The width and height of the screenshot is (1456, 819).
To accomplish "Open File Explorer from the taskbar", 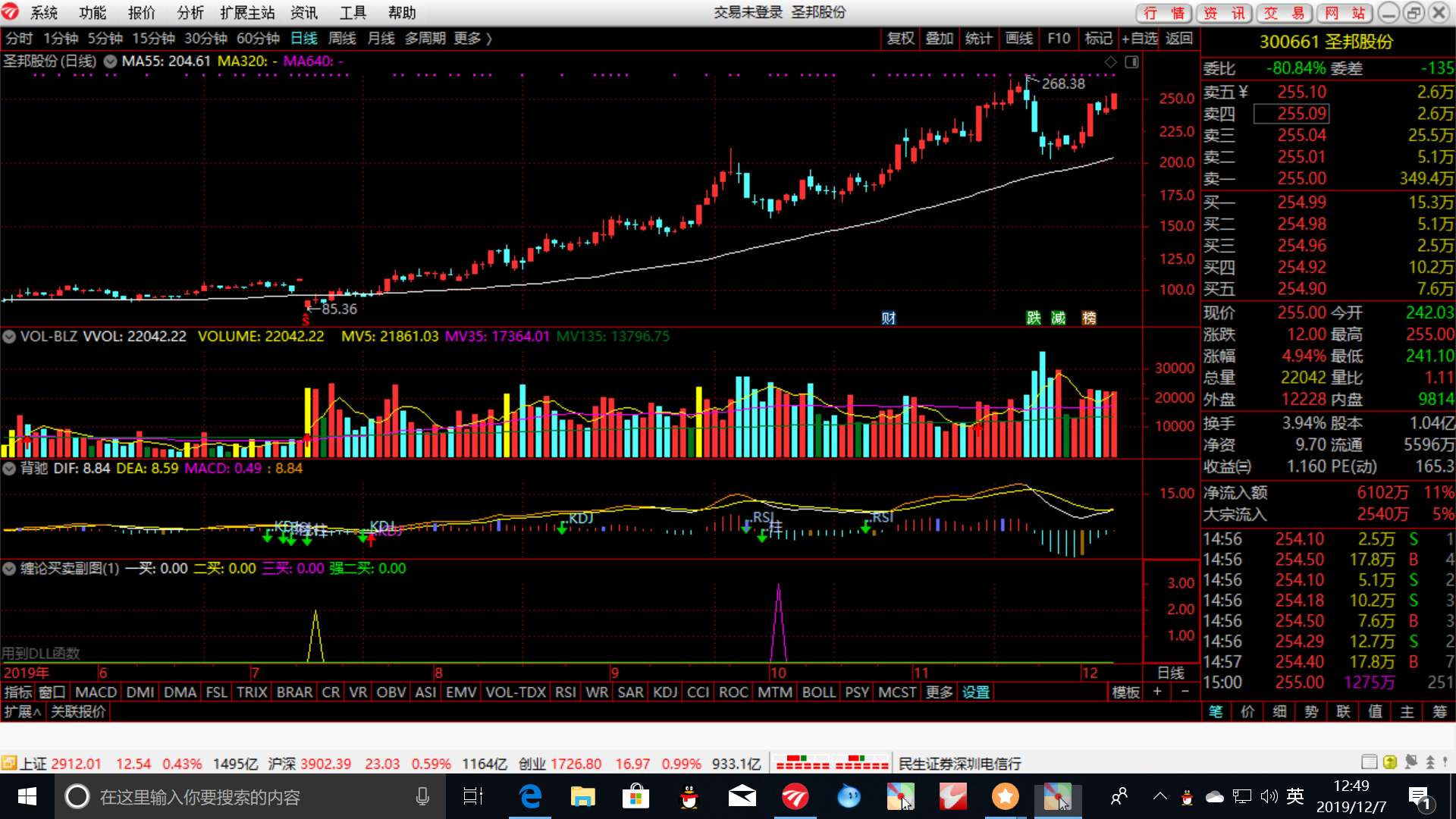I will (582, 796).
